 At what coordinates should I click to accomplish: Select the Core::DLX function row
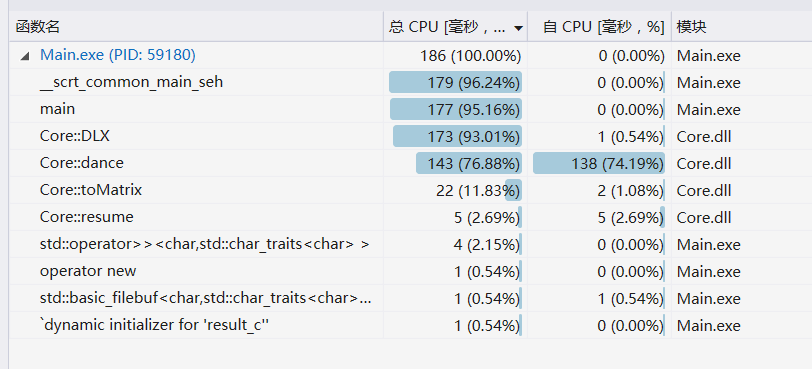tap(410, 136)
